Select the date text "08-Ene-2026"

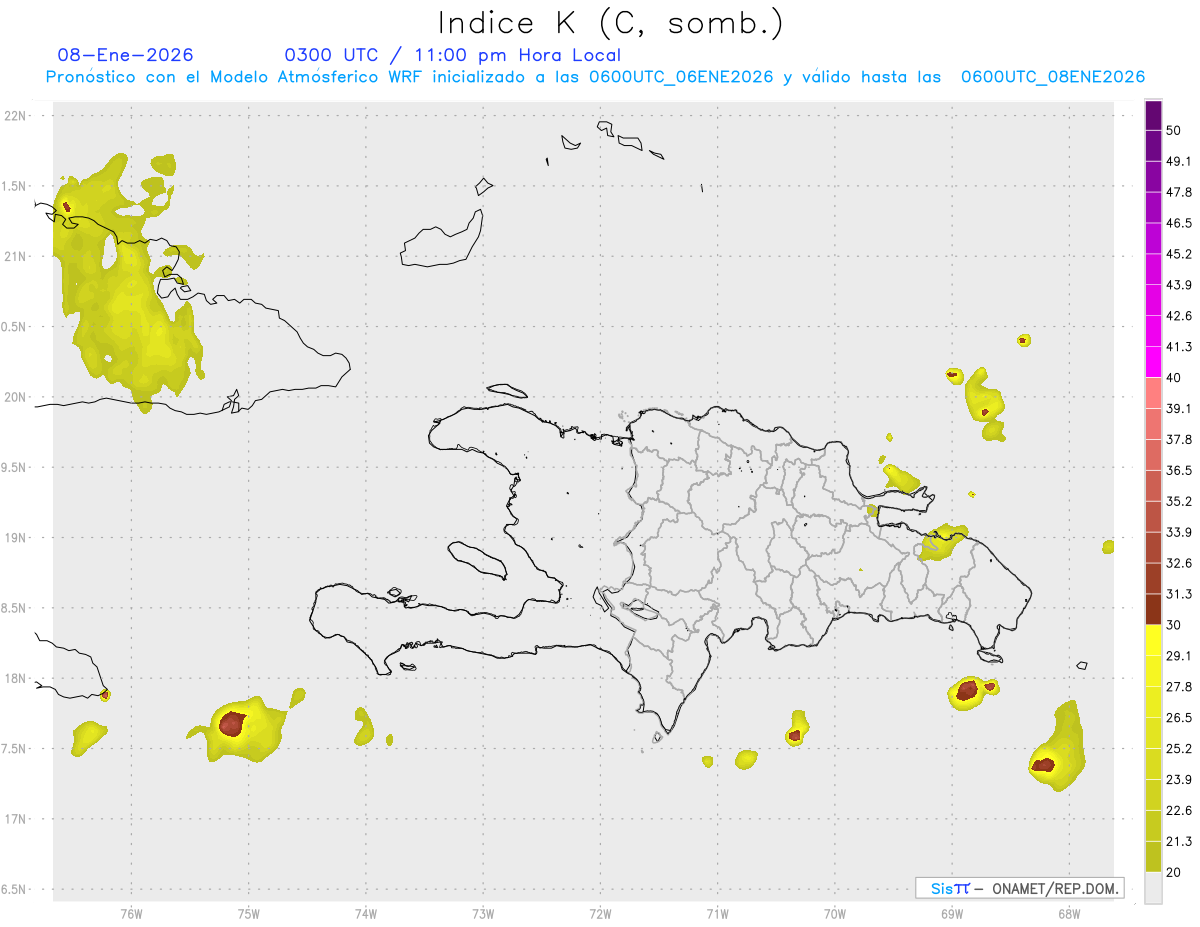coord(126,55)
